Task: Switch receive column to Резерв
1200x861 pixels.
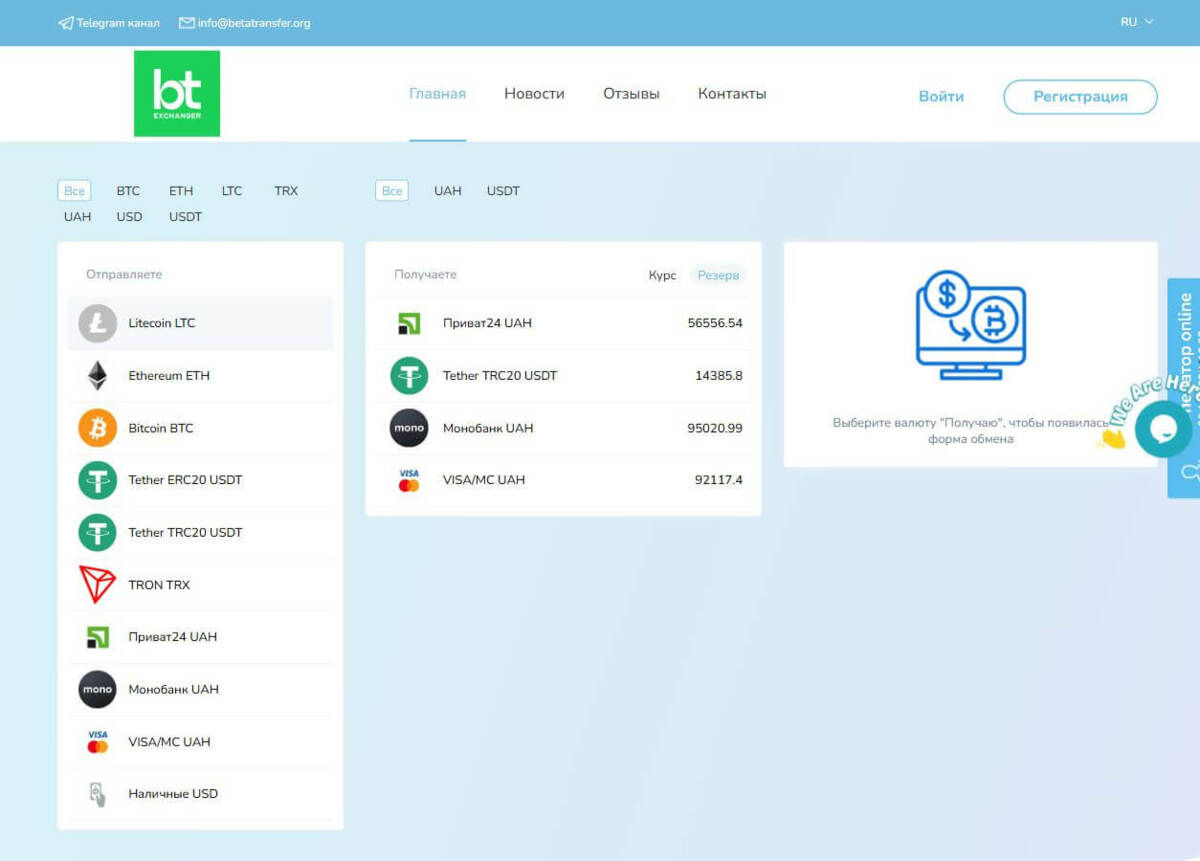Action: (718, 275)
